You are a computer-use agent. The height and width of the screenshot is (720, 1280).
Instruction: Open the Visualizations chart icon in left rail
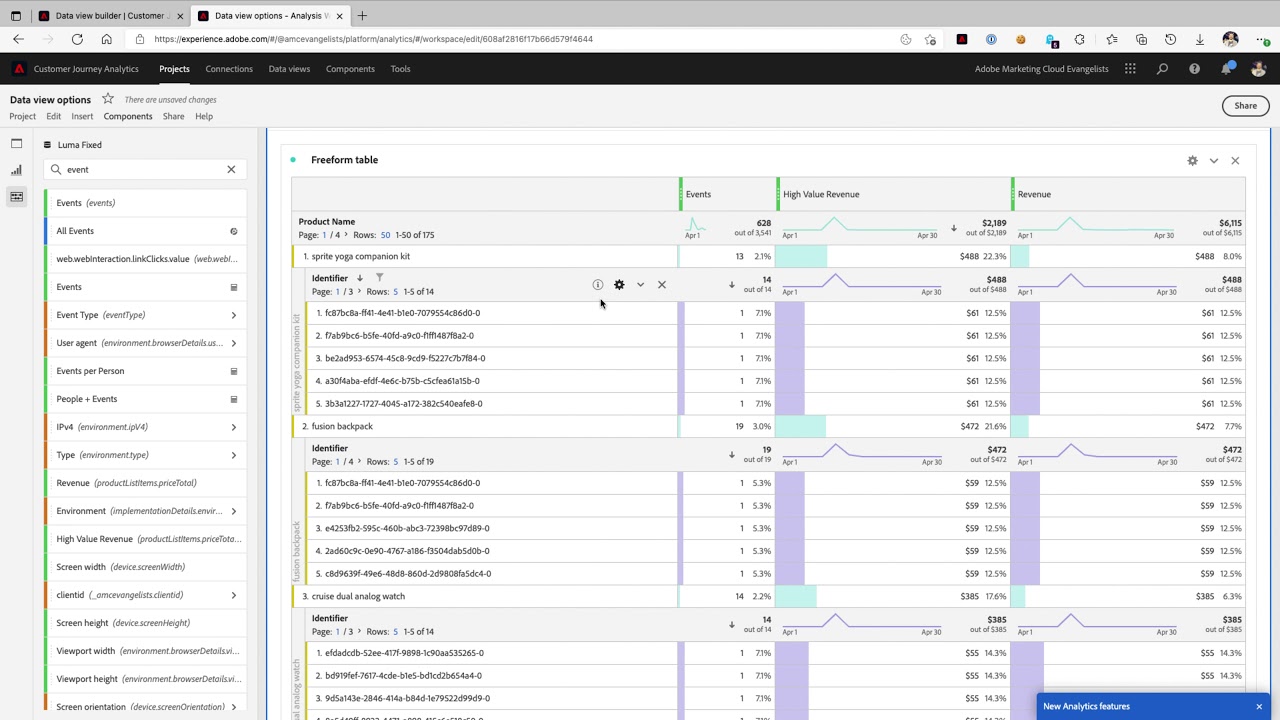click(16, 170)
